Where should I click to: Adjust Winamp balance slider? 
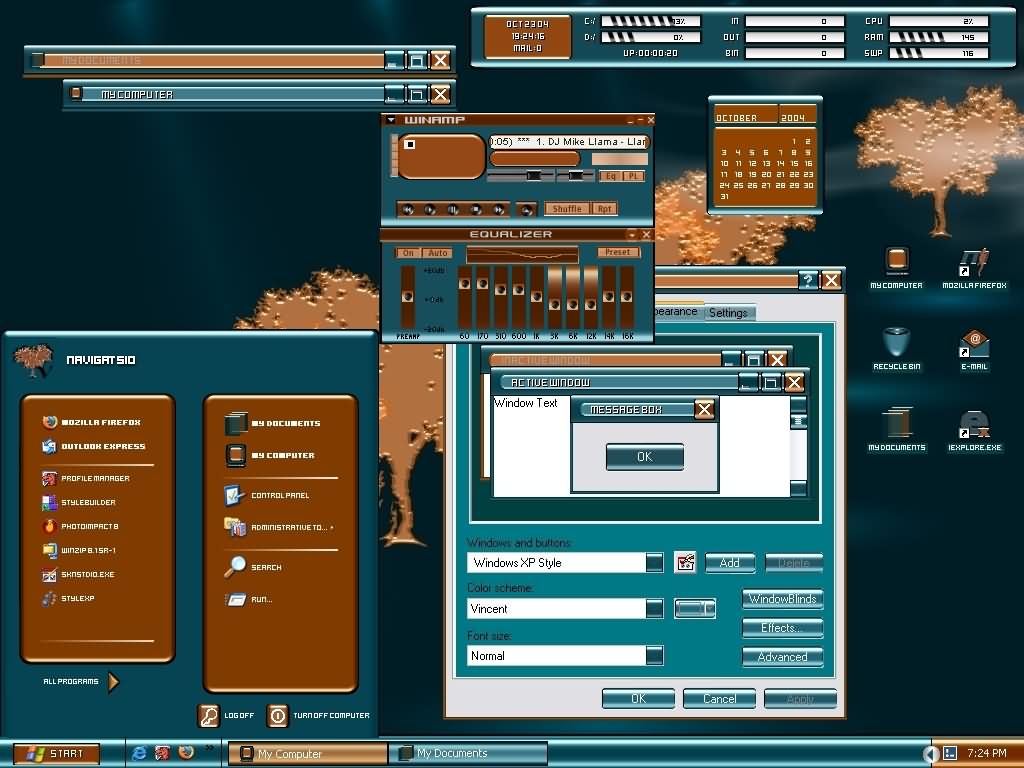575,176
